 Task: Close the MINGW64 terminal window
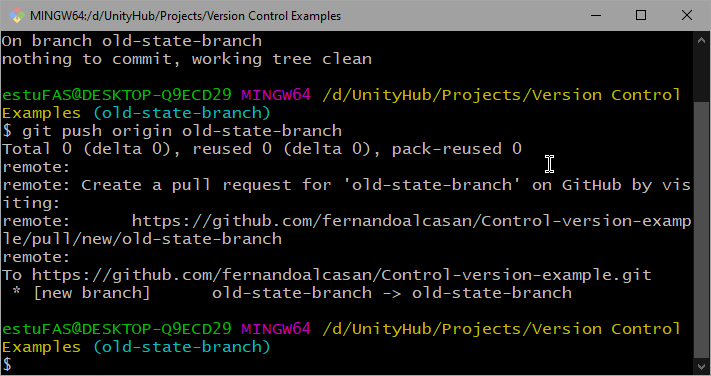pos(687,15)
